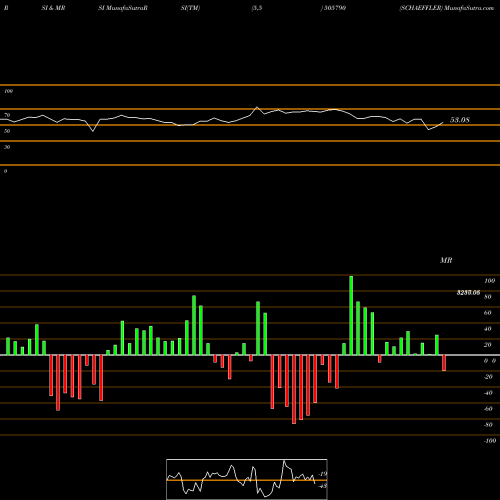Image resolution: width=500 pixels, height=500 pixels.
Task: Click the ")505790" code text
Action: click(333, 8)
